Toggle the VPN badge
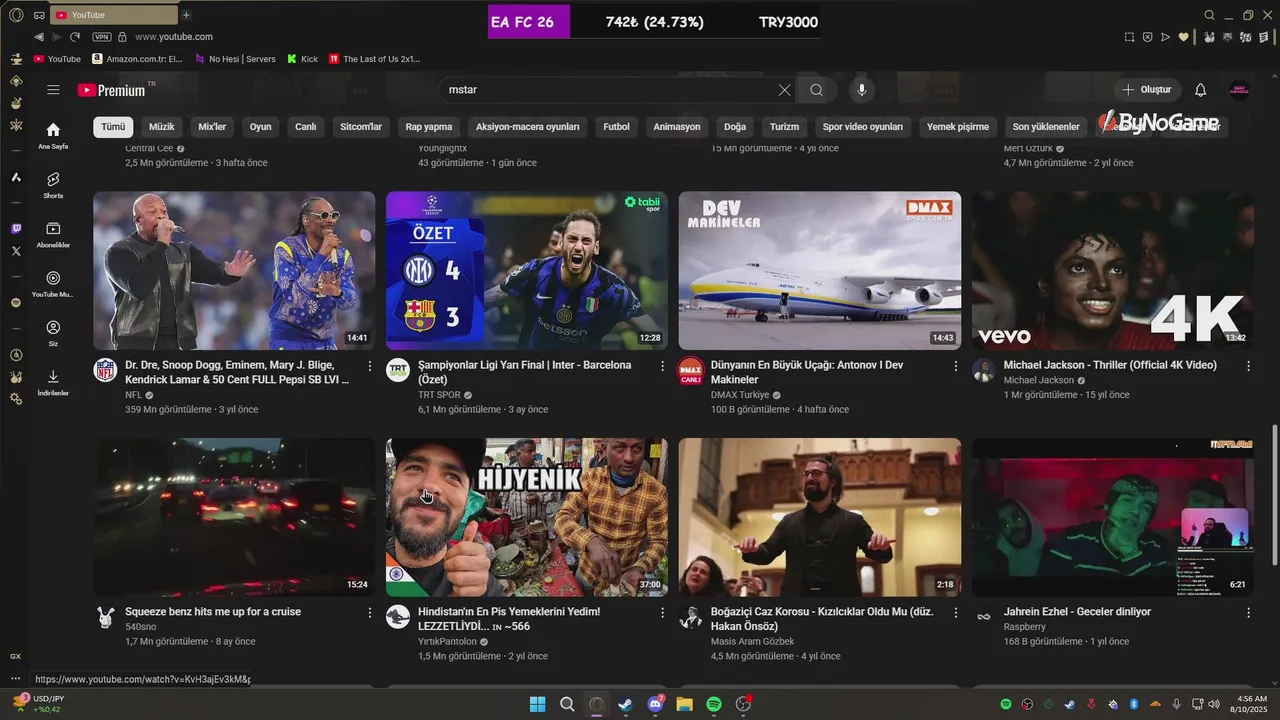The image size is (1280, 720). tap(101, 37)
